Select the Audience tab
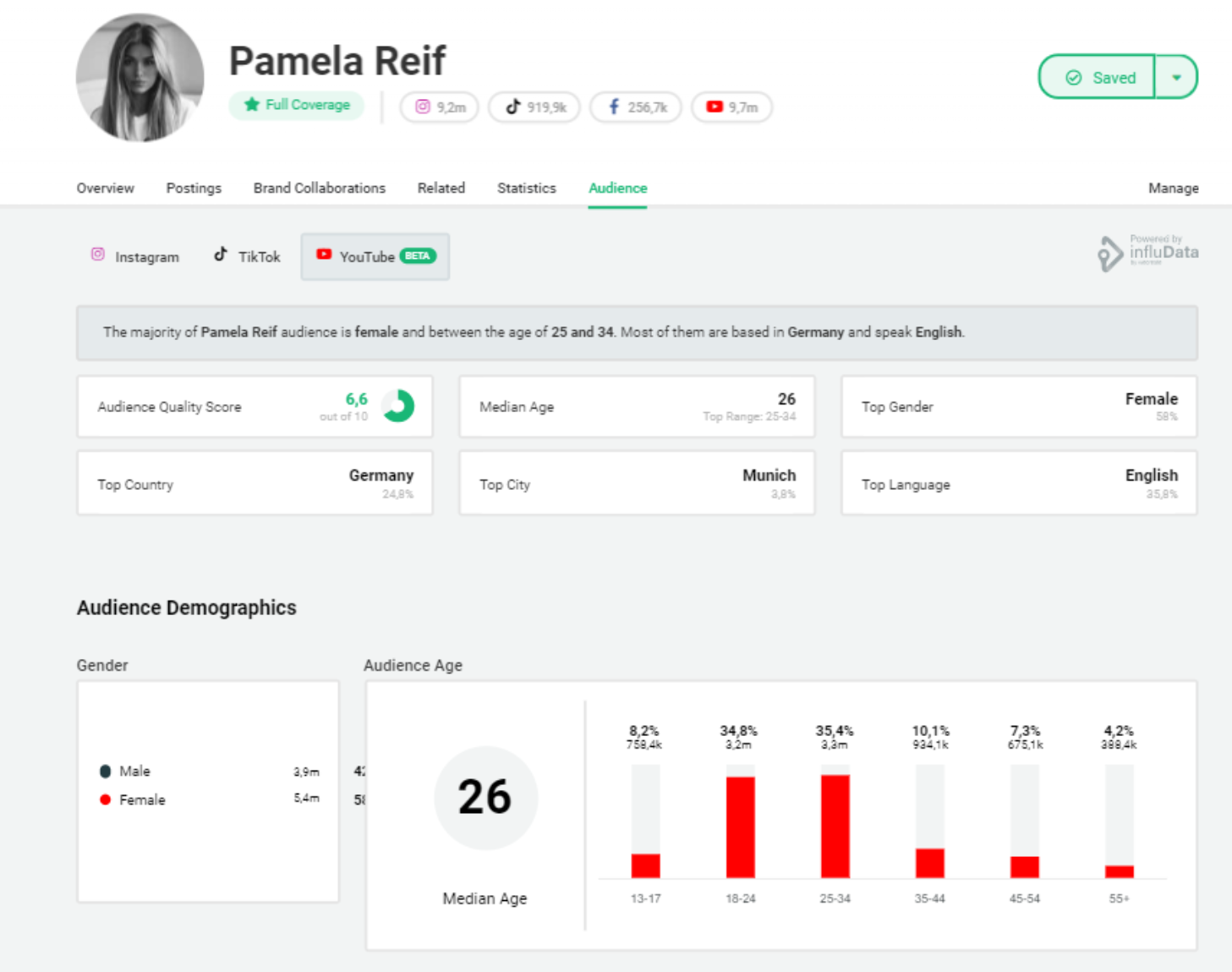The image size is (1232, 972). 618,188
